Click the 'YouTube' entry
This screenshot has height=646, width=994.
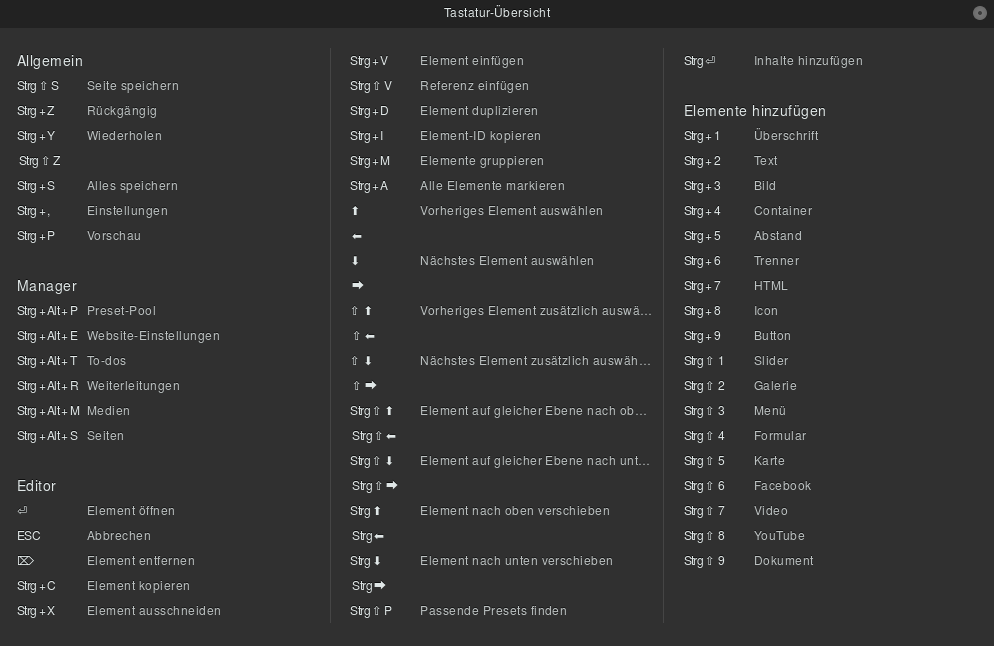779,536
